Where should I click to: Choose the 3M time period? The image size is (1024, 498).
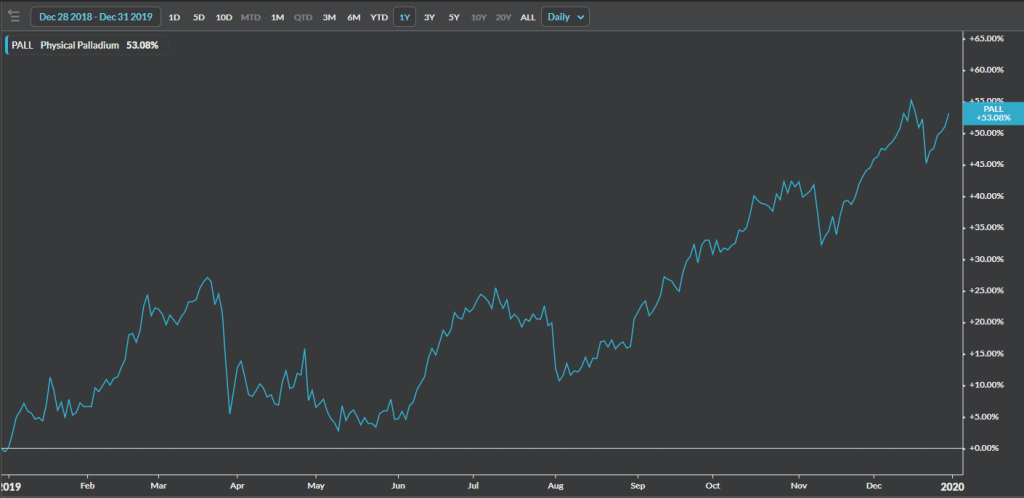[x=328, y=17]
